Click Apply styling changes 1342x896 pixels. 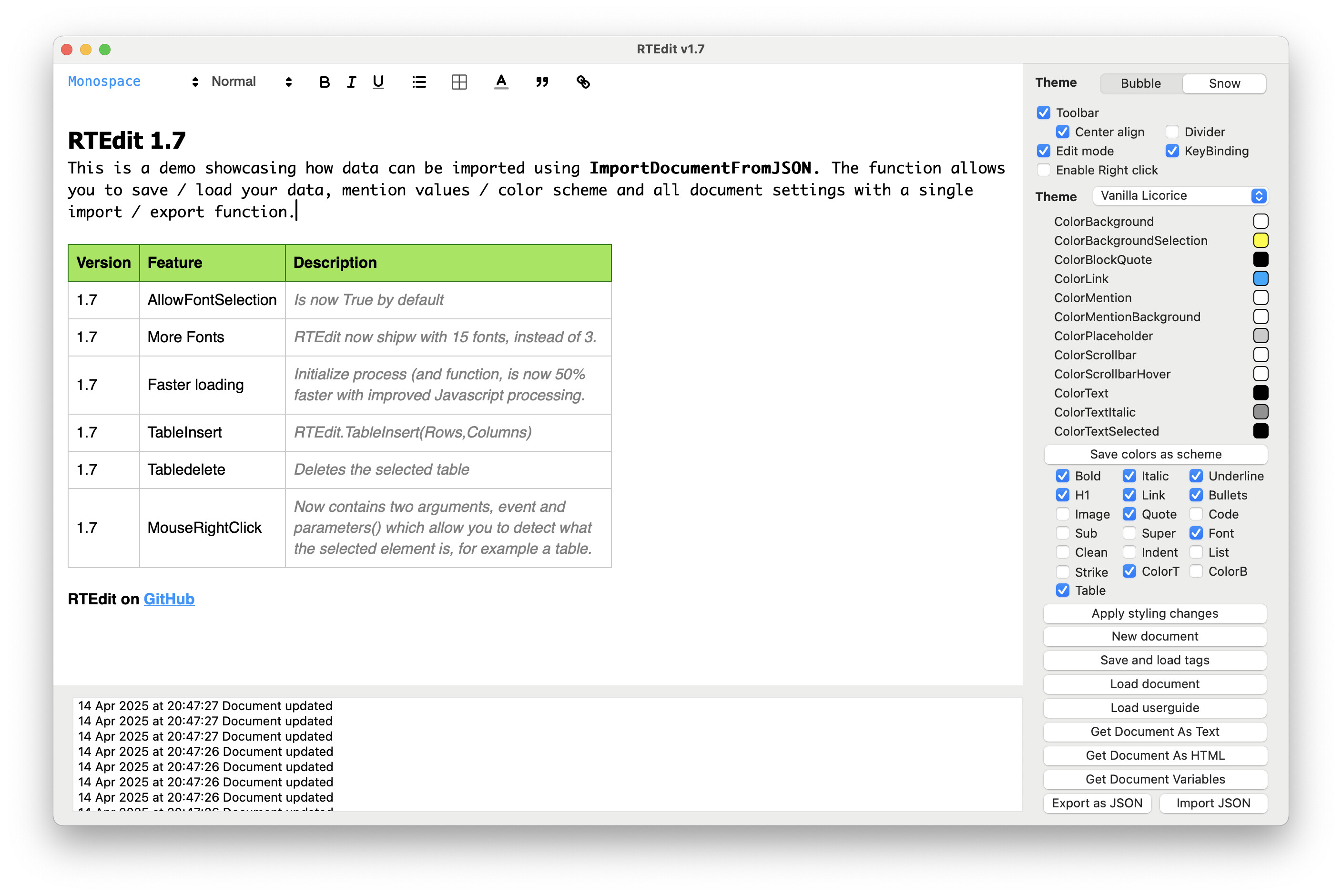(x=1155, y=614)
